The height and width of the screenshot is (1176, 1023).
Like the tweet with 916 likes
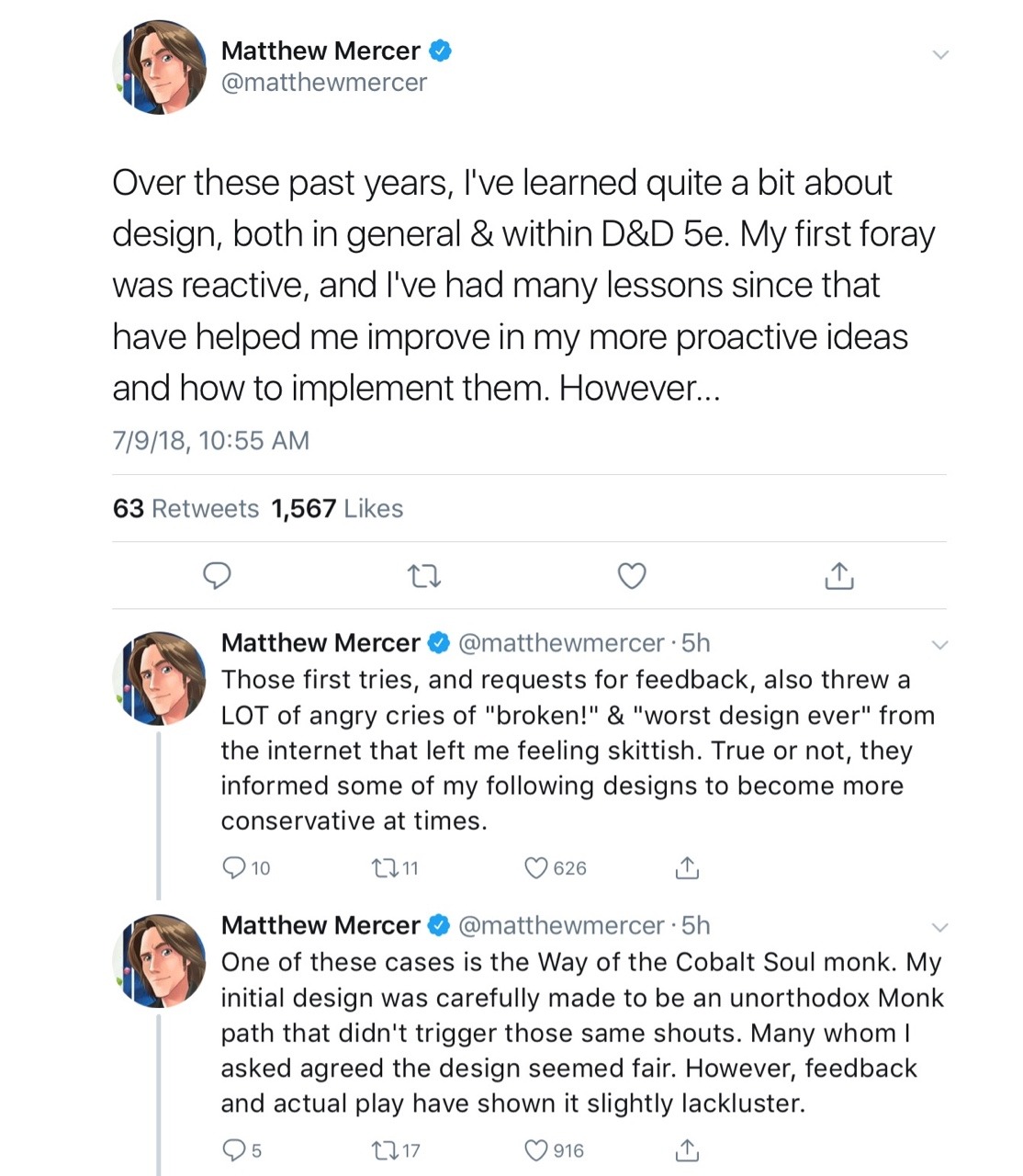536,1149
